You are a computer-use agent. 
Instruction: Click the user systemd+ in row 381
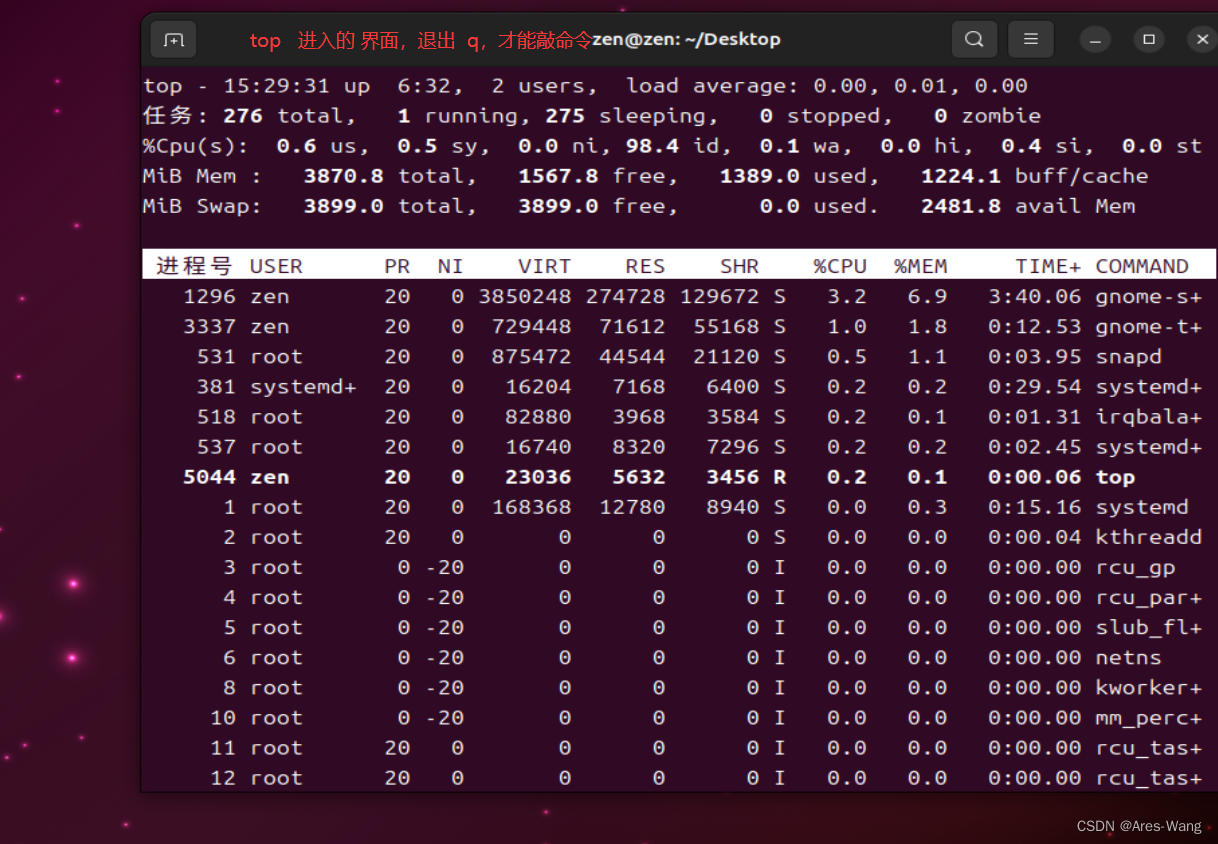(303, 387)
